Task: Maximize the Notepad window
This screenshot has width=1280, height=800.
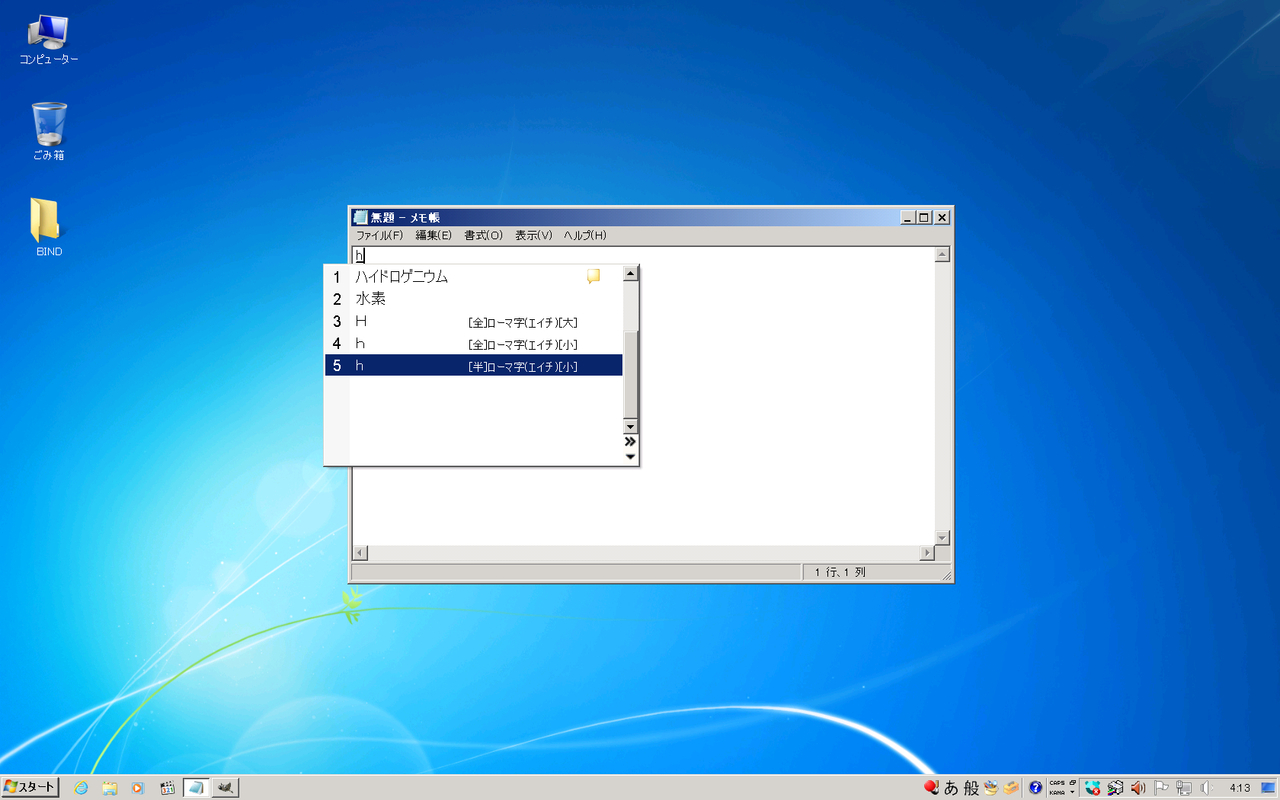Action: pos(924,217)
